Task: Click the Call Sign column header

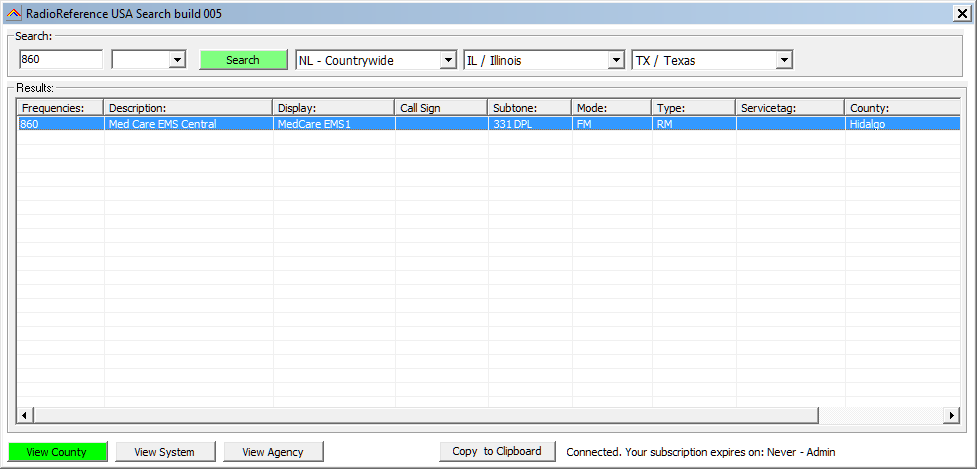Action: click(x=441, y=108)
